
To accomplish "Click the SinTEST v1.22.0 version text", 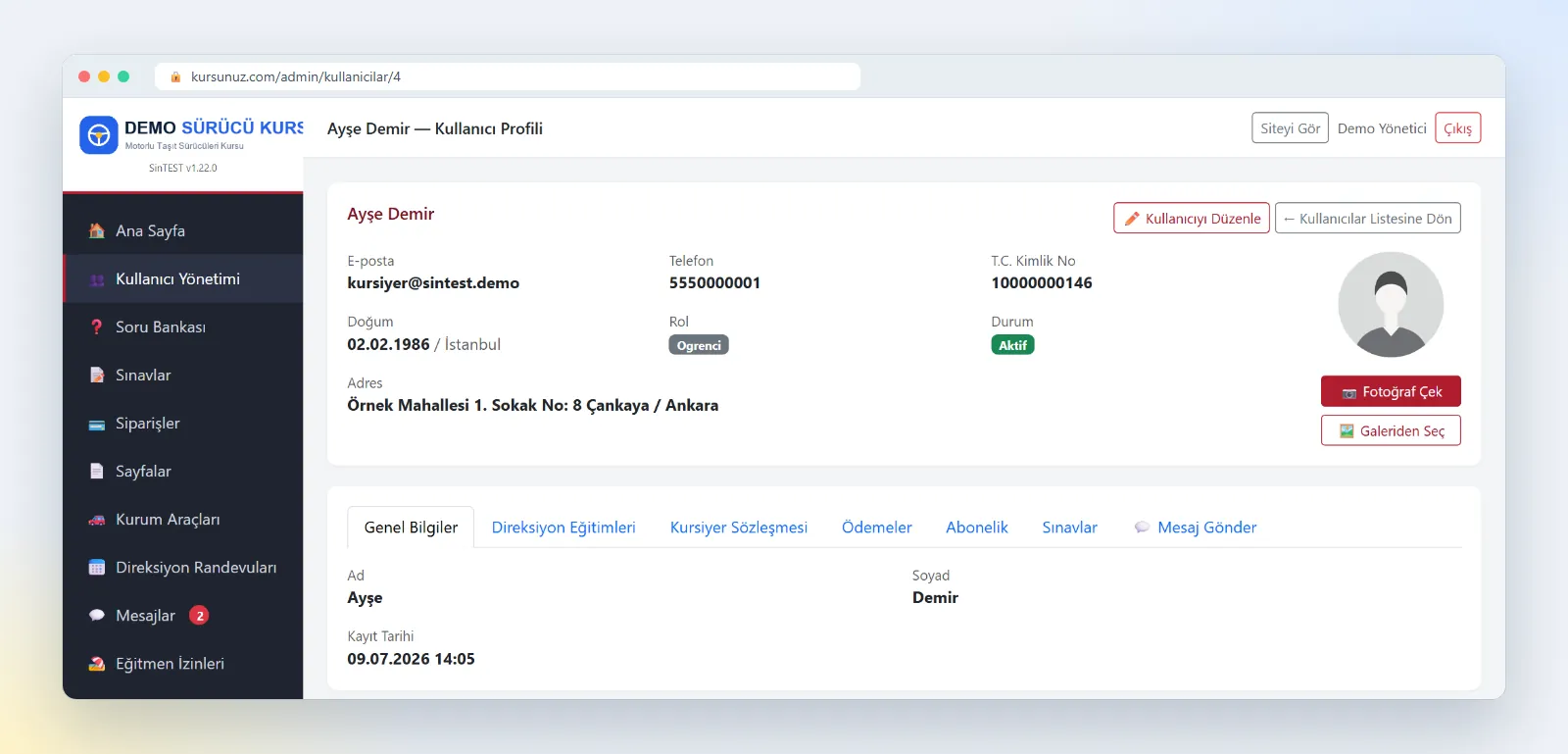I will 183,168.
